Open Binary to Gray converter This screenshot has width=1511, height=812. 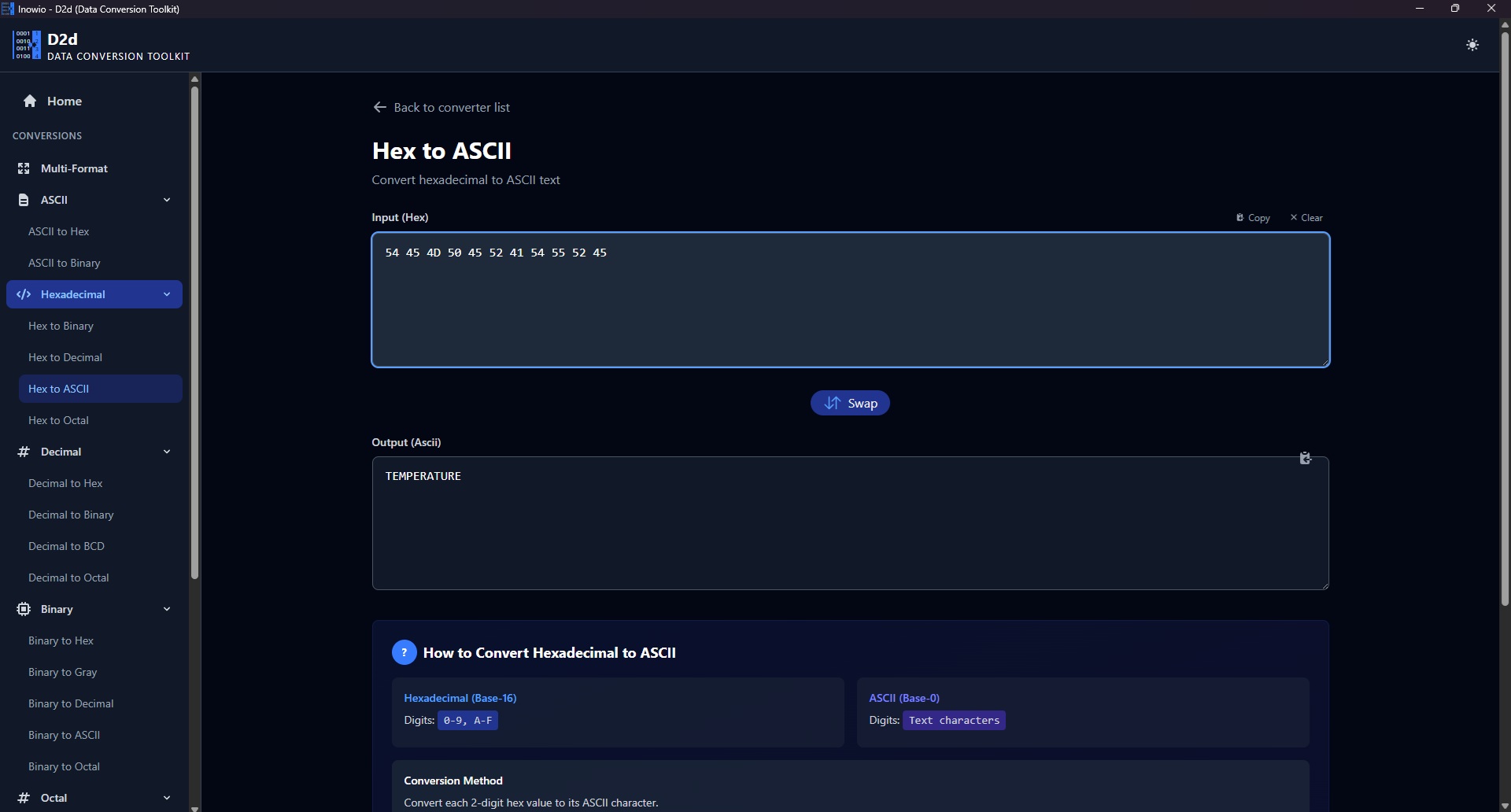pos(101,672)
